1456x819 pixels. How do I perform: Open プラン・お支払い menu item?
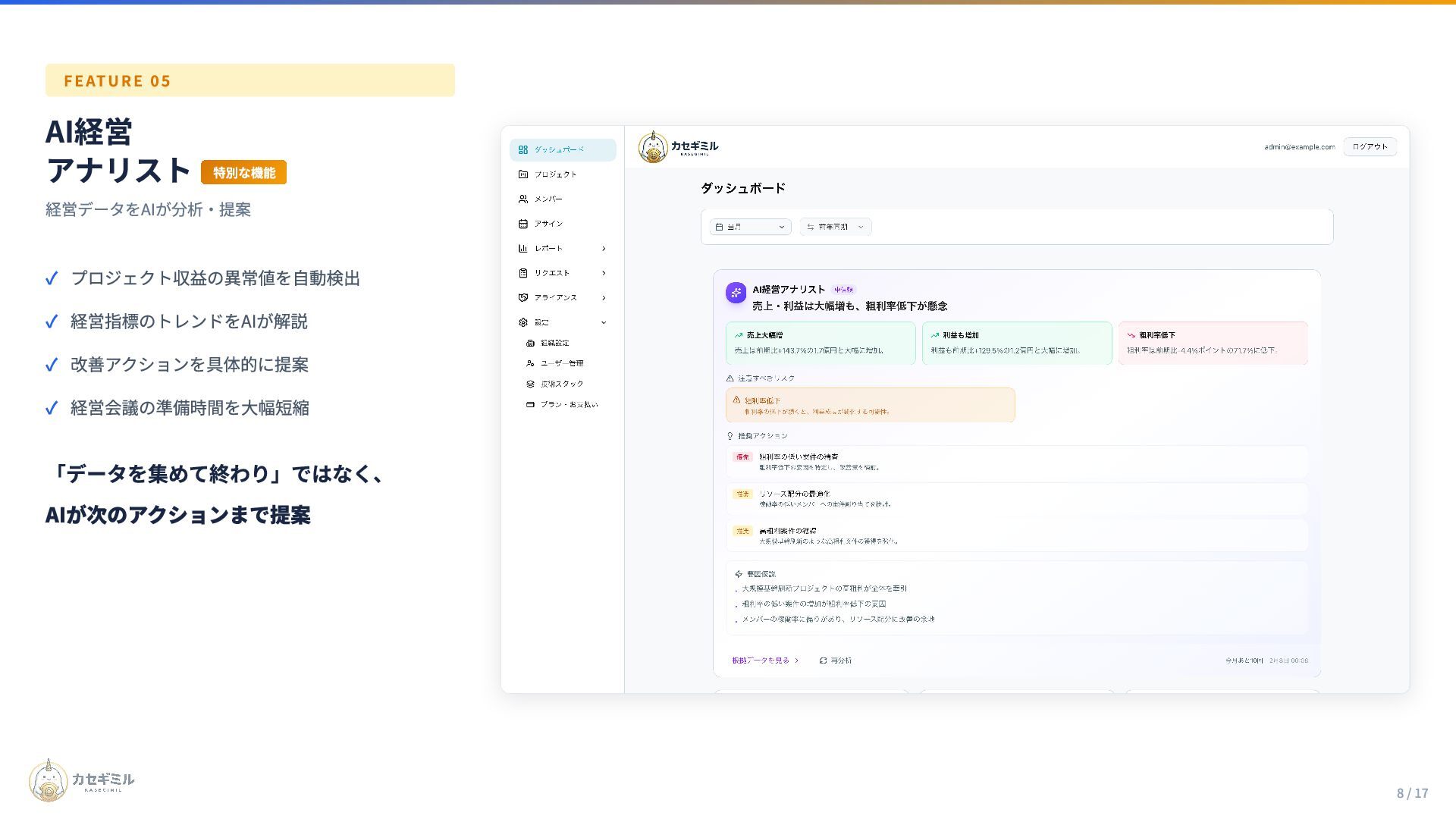click(x=568, y=405)
